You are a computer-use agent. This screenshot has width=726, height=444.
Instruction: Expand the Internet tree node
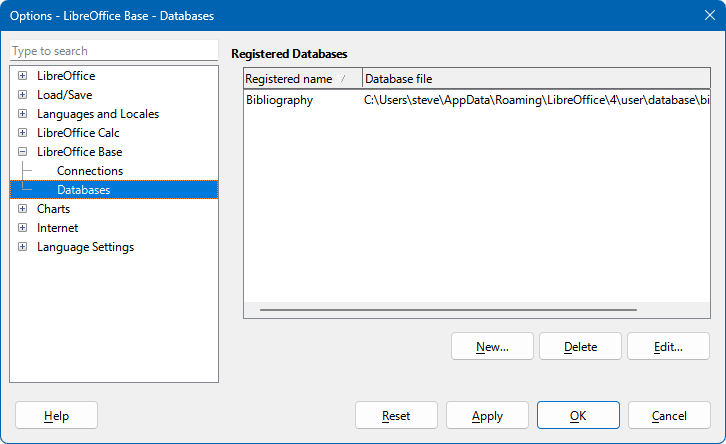(22, 228)
